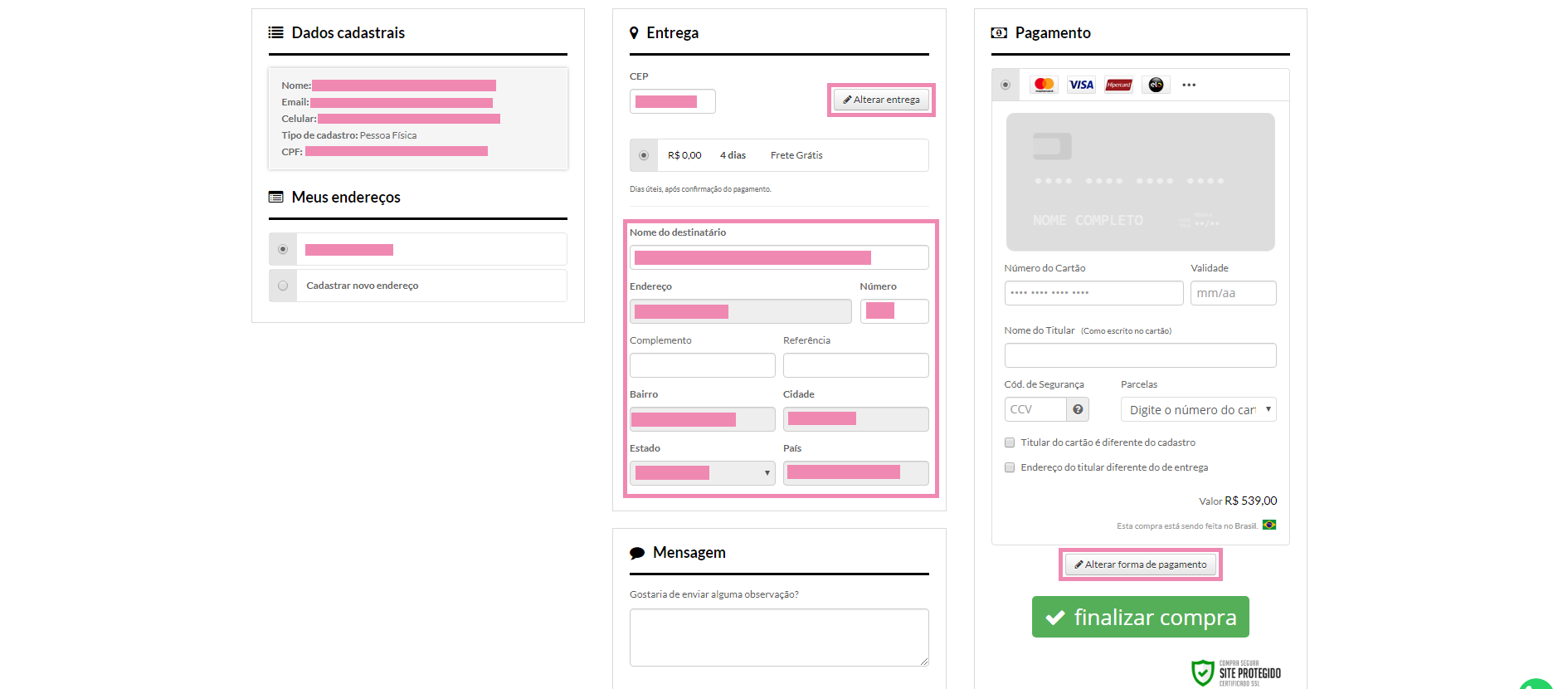The width and height of the screenshot is (1568, 689).
Task: Choose Cadastrar novo endereço radio option
Action: 283,286
